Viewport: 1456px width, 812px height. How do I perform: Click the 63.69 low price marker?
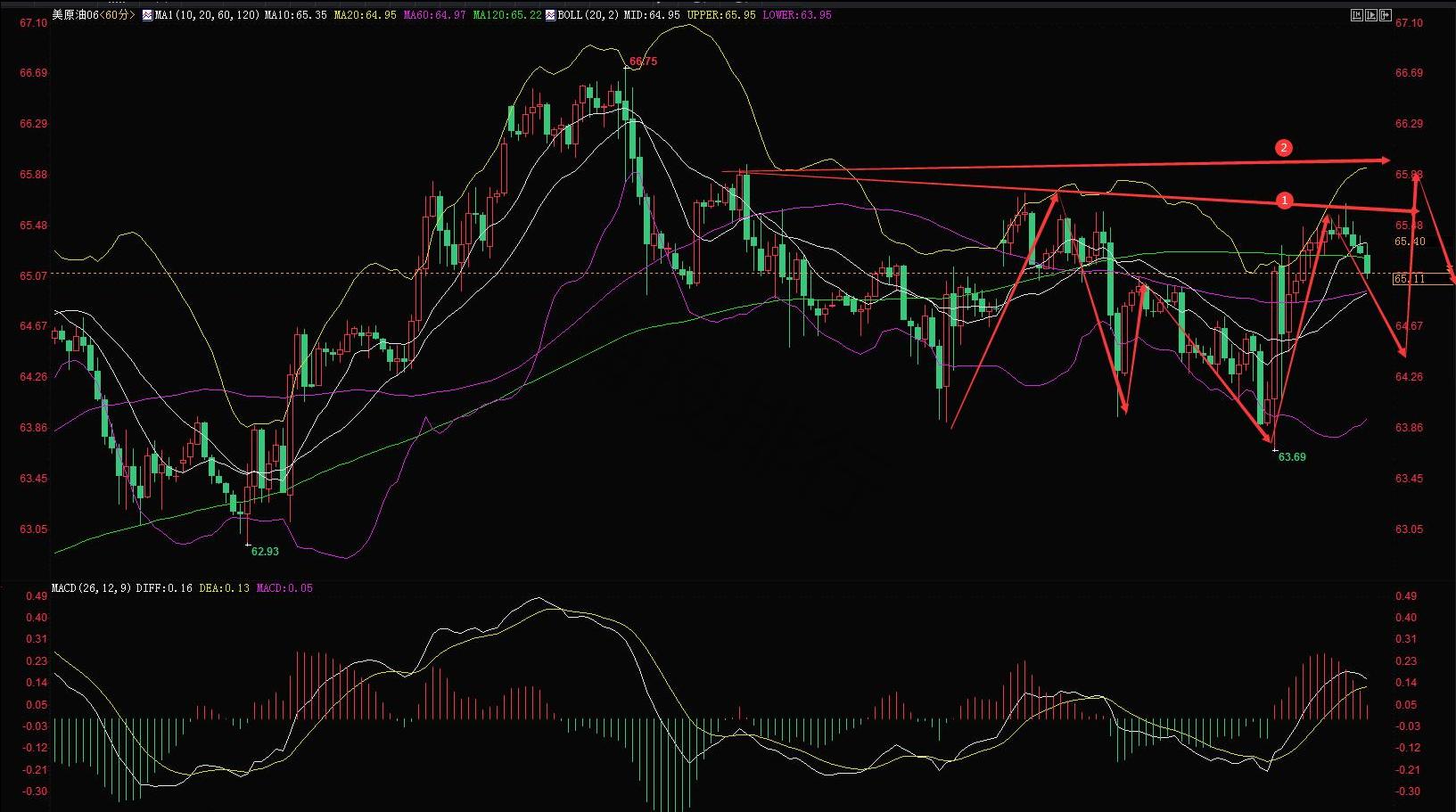pos(1292,457)
